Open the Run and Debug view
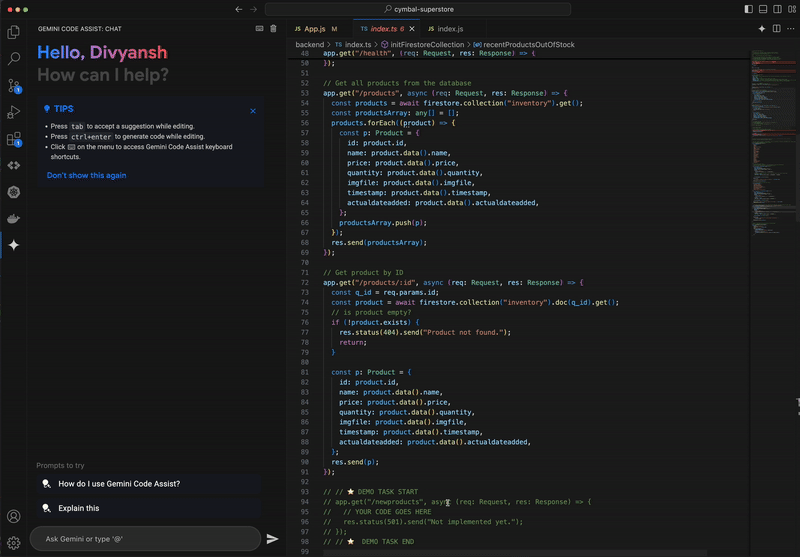Viewport: 800px width, 557px height. coord(14,112)
